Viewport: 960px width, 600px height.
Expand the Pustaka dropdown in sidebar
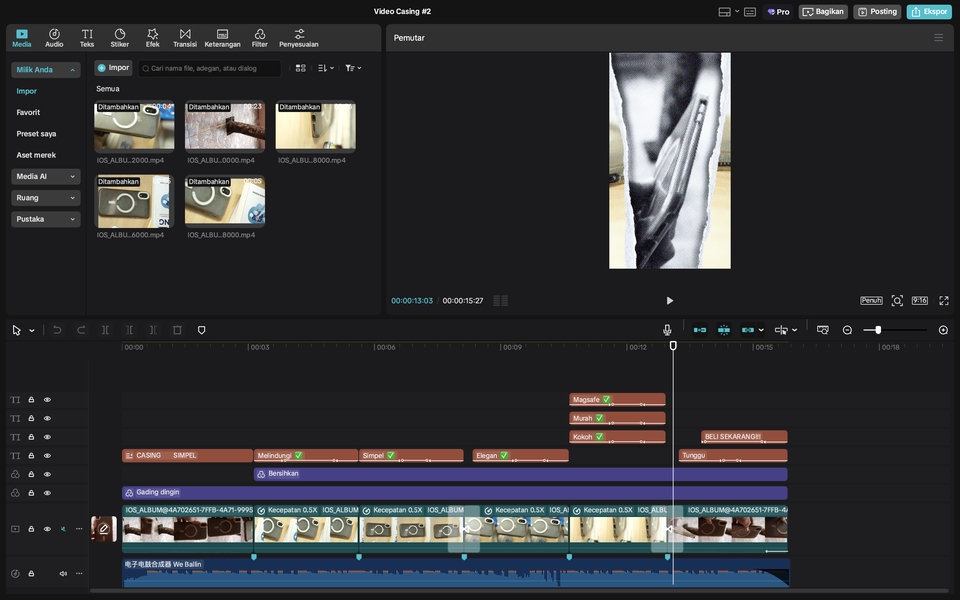pos(46,219)
